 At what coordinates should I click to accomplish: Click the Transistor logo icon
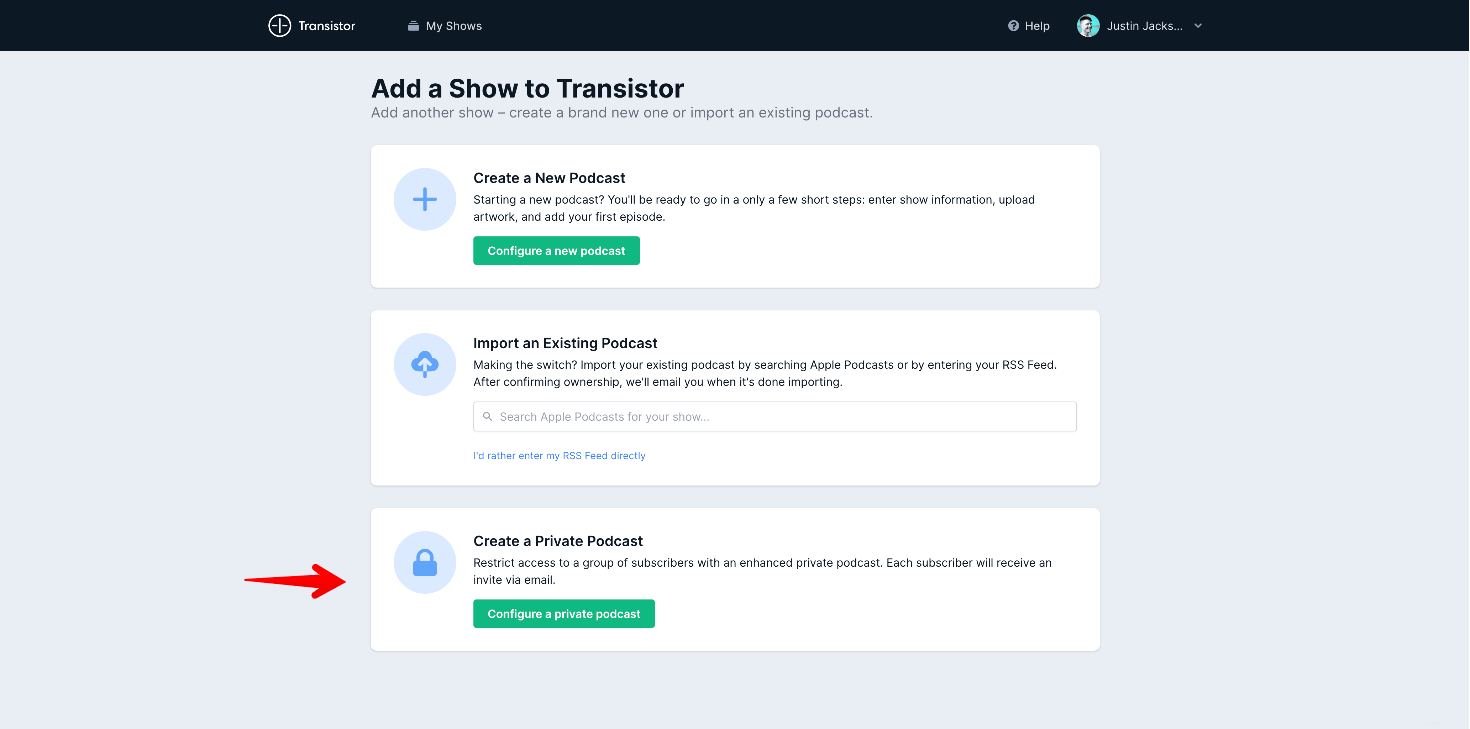pos(279,26)
